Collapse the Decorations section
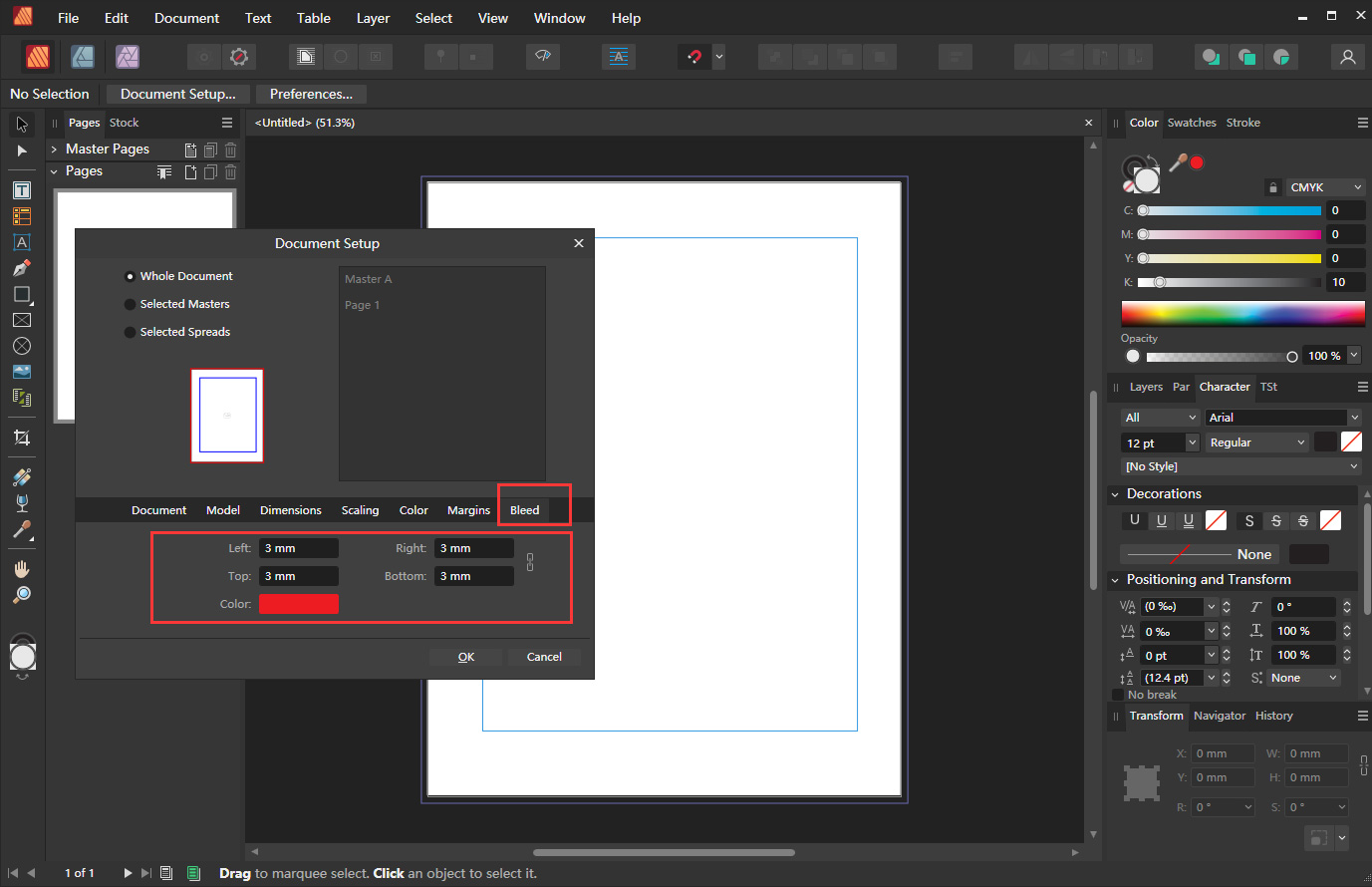The height and width of the screenshot is (887, 1372). (x=1115, y=494)
